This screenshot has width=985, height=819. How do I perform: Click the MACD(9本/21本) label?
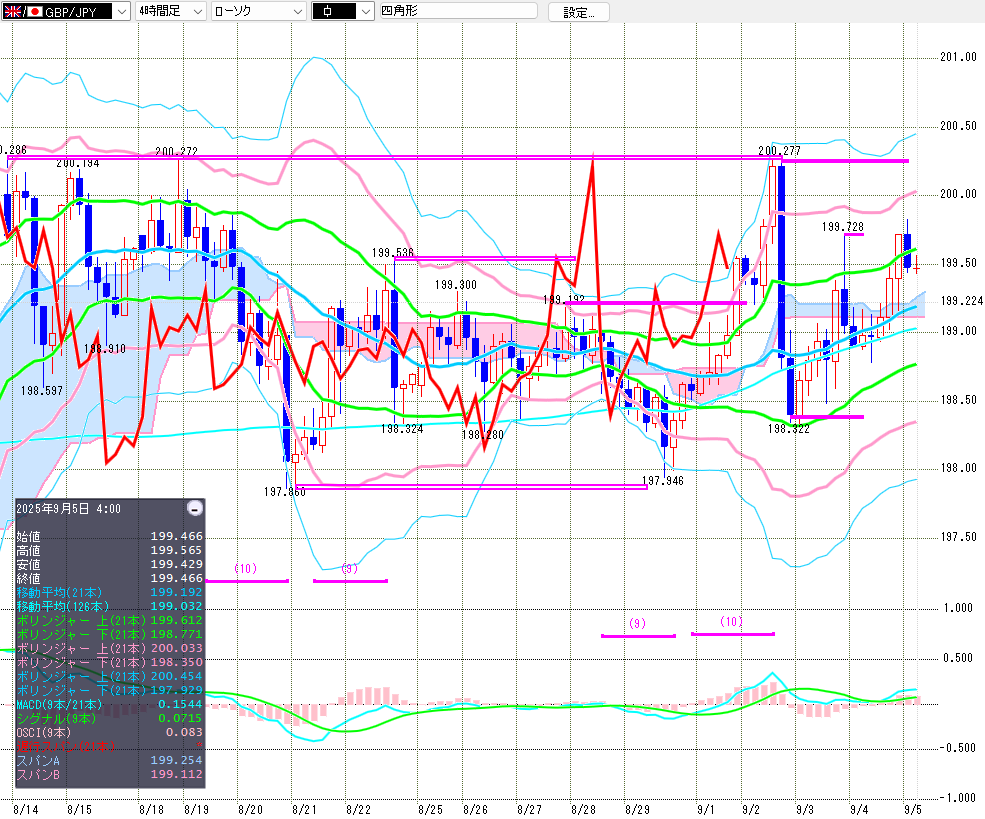pyautogui.click(x=59, y=704)
